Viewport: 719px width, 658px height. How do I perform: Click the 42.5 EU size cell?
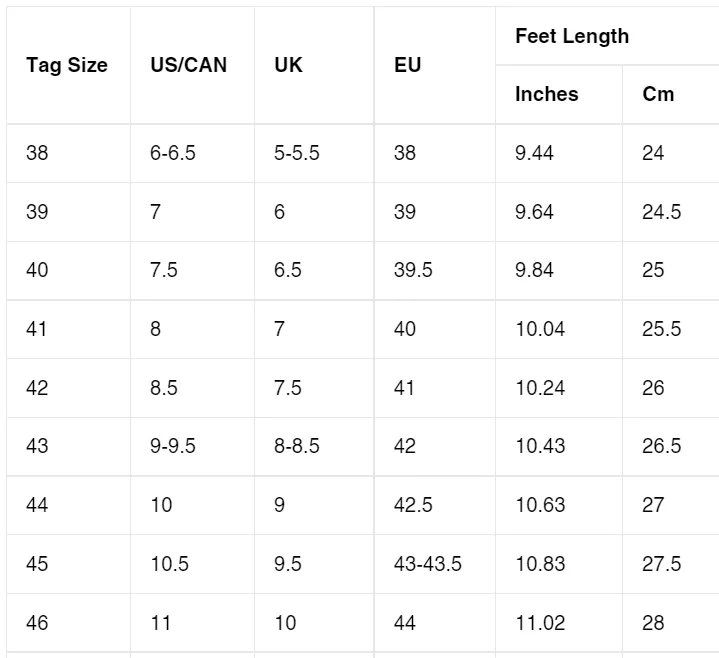435,505
